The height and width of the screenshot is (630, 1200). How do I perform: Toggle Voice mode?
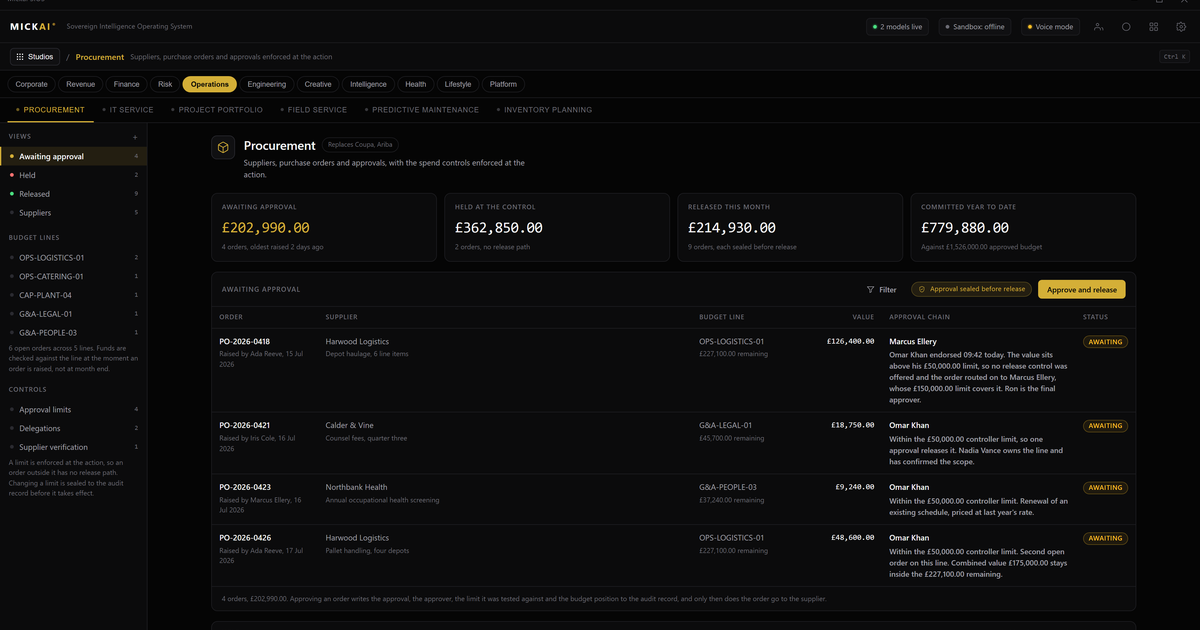(x=1050, y=27)
